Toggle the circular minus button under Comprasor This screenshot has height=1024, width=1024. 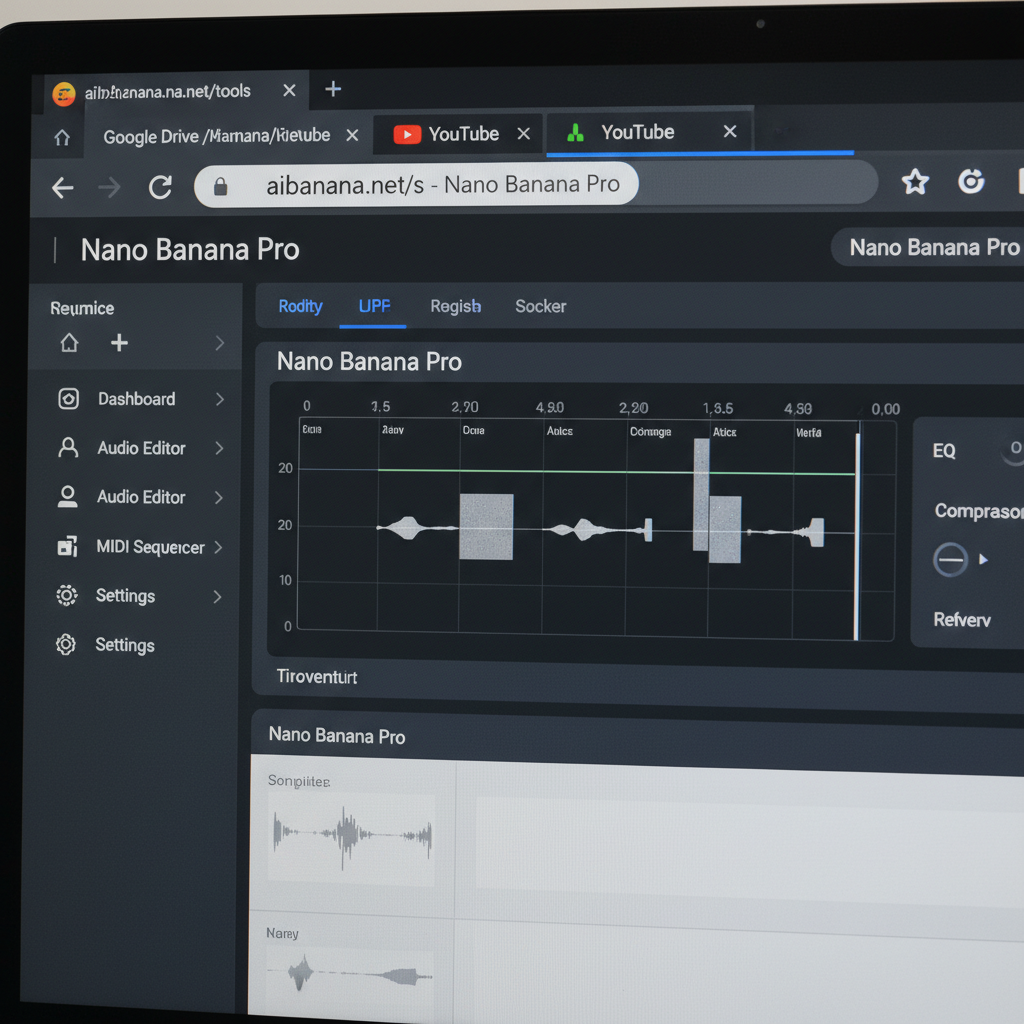point(950,559)
